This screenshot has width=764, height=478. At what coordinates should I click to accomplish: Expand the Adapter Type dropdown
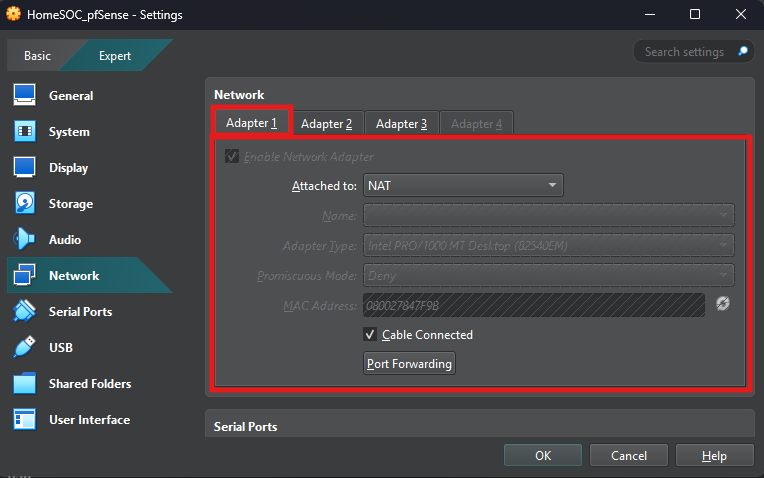click(548, 245)
